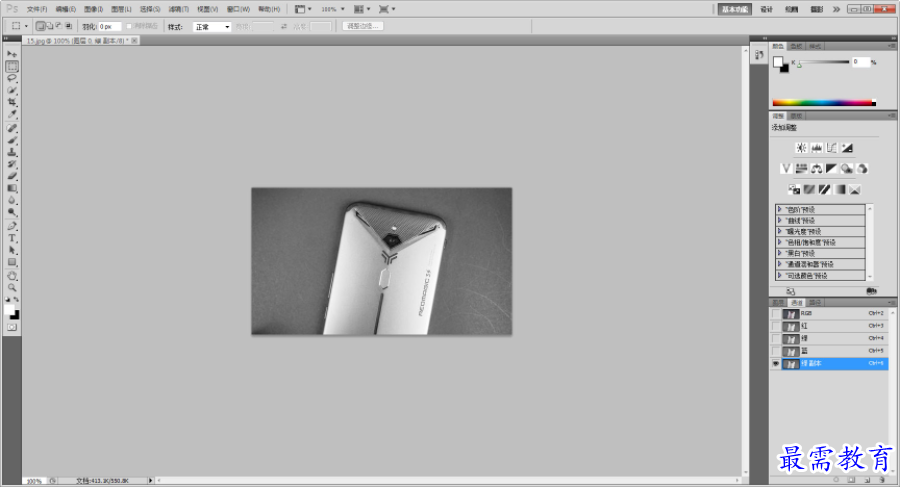Viewport: 901px width, 490px height.
Task: Switch to the 图层 layers tab
Action: point(778,303)
